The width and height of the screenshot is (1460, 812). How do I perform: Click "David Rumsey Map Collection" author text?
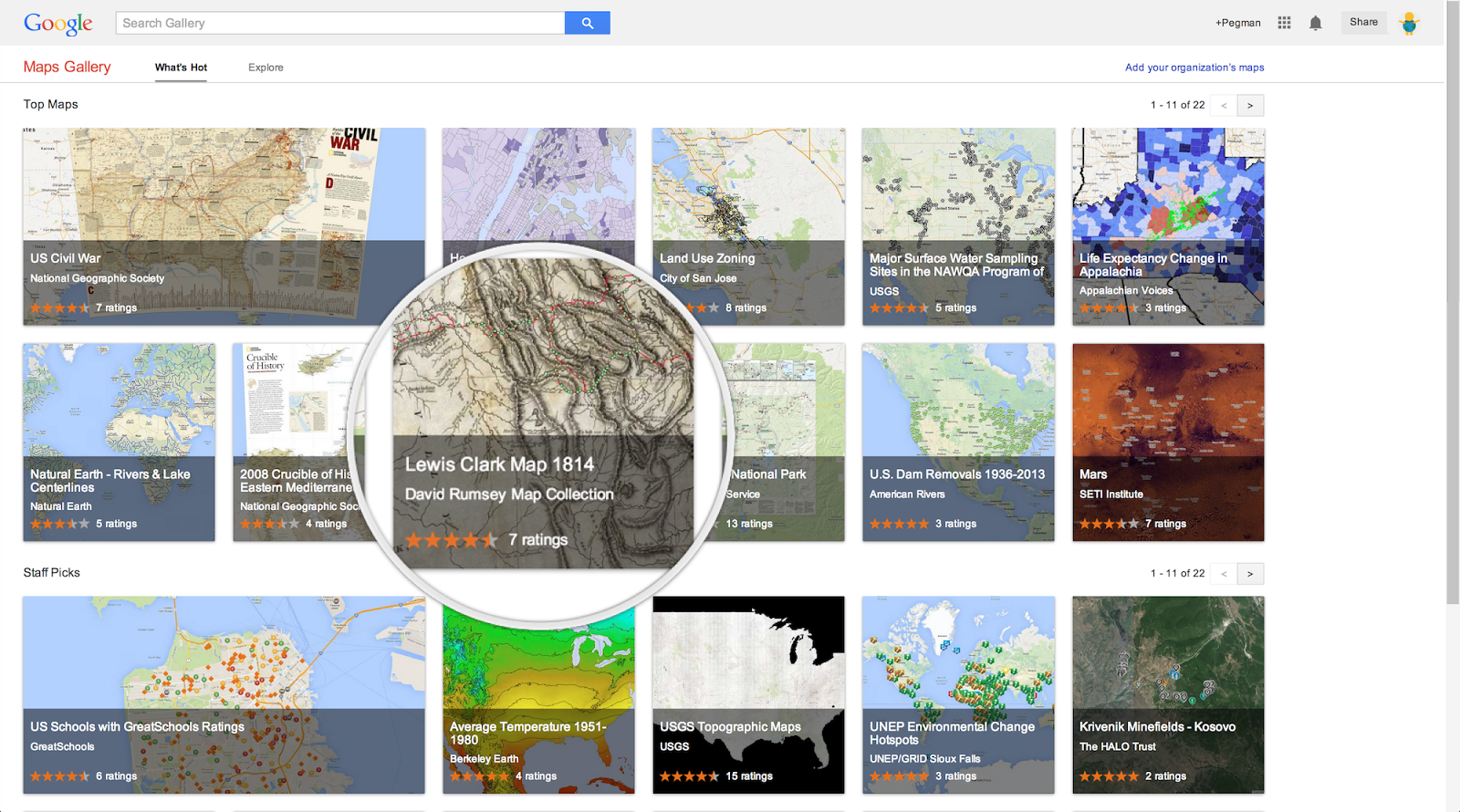509,494
